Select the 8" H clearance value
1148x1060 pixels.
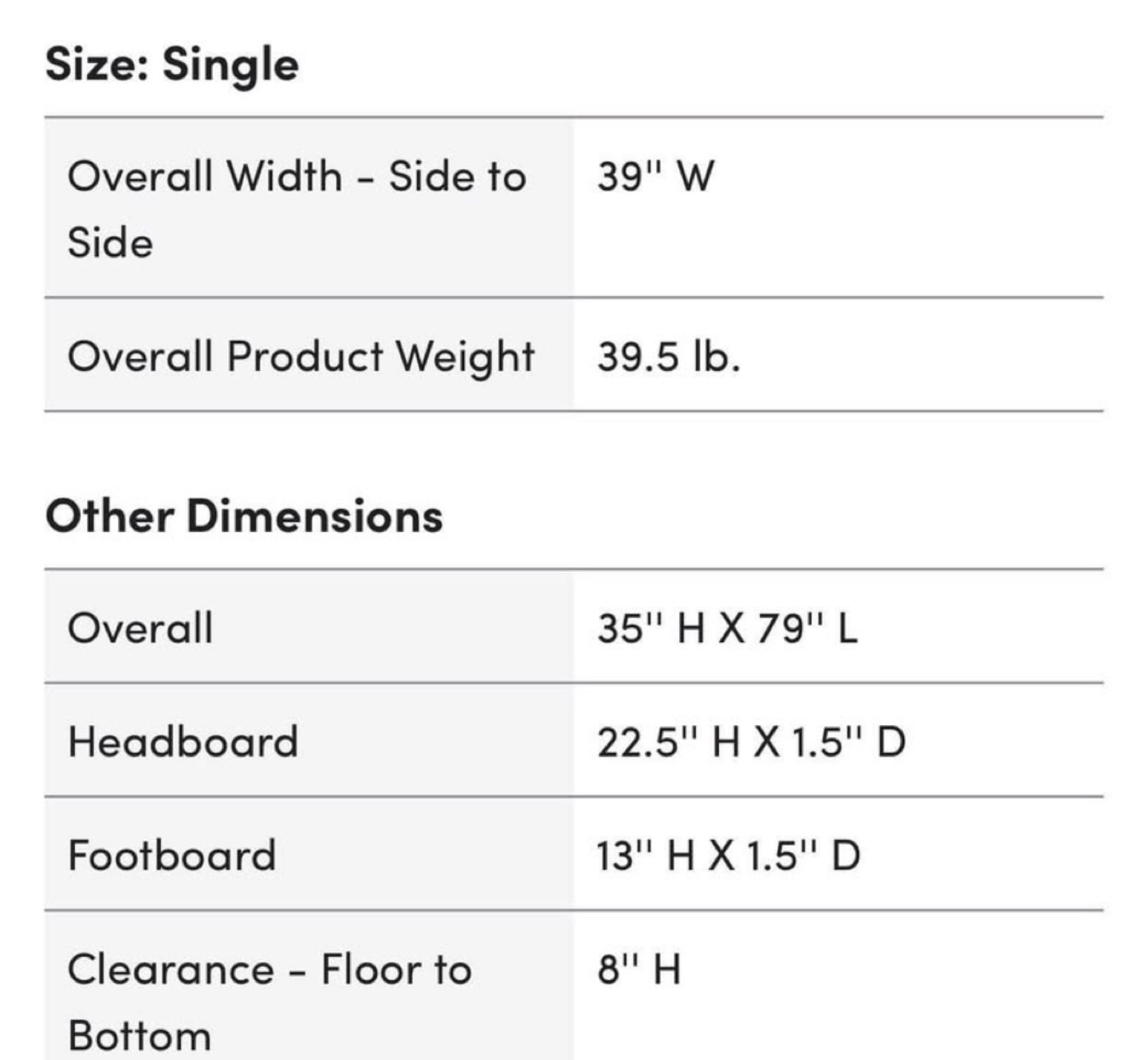click(639, 969)
